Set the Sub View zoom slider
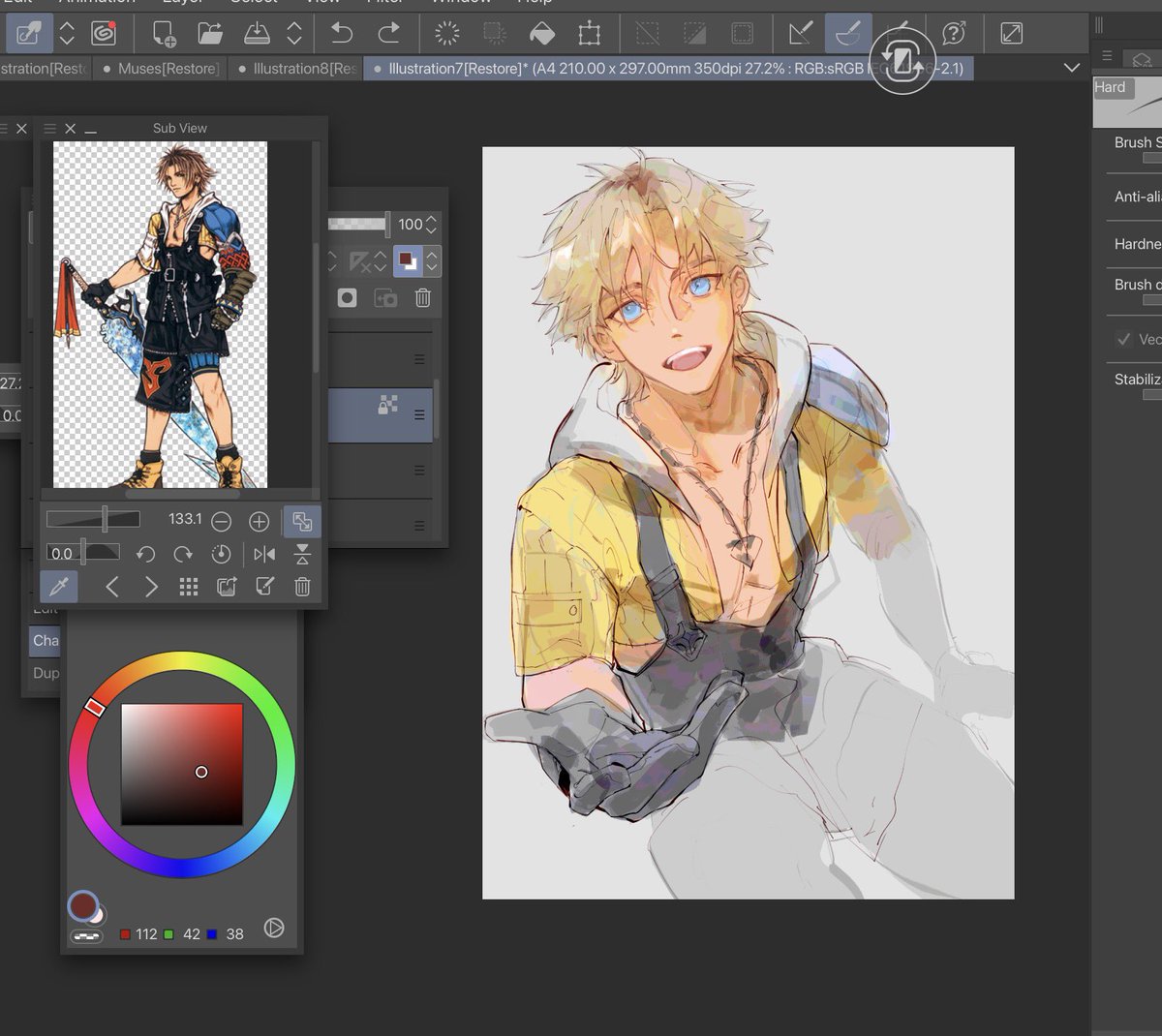Screen dimensions: 1162x1036 click(93, 520)
